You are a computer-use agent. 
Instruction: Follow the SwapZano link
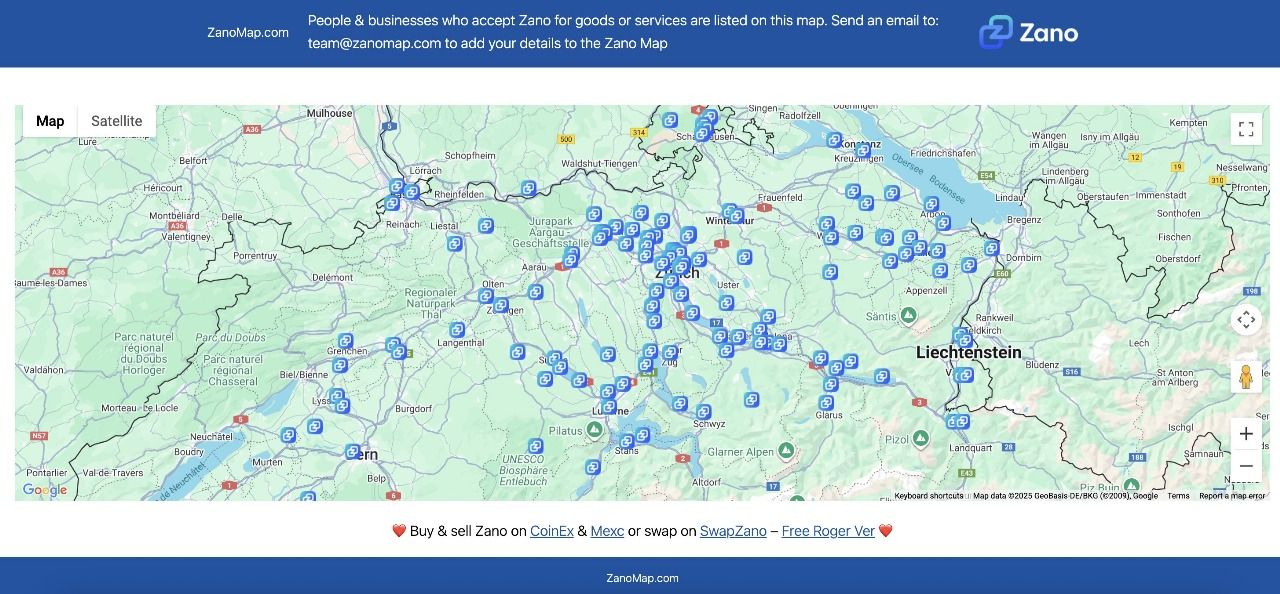tap(733, 531)
